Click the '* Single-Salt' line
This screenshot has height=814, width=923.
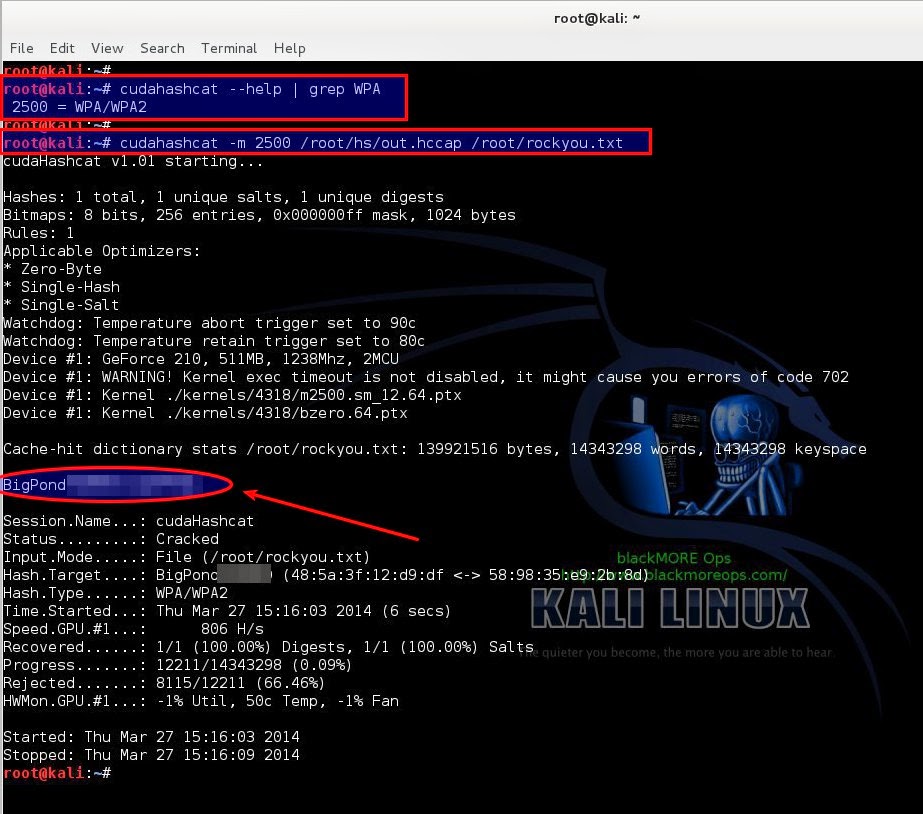pos(61,305)
